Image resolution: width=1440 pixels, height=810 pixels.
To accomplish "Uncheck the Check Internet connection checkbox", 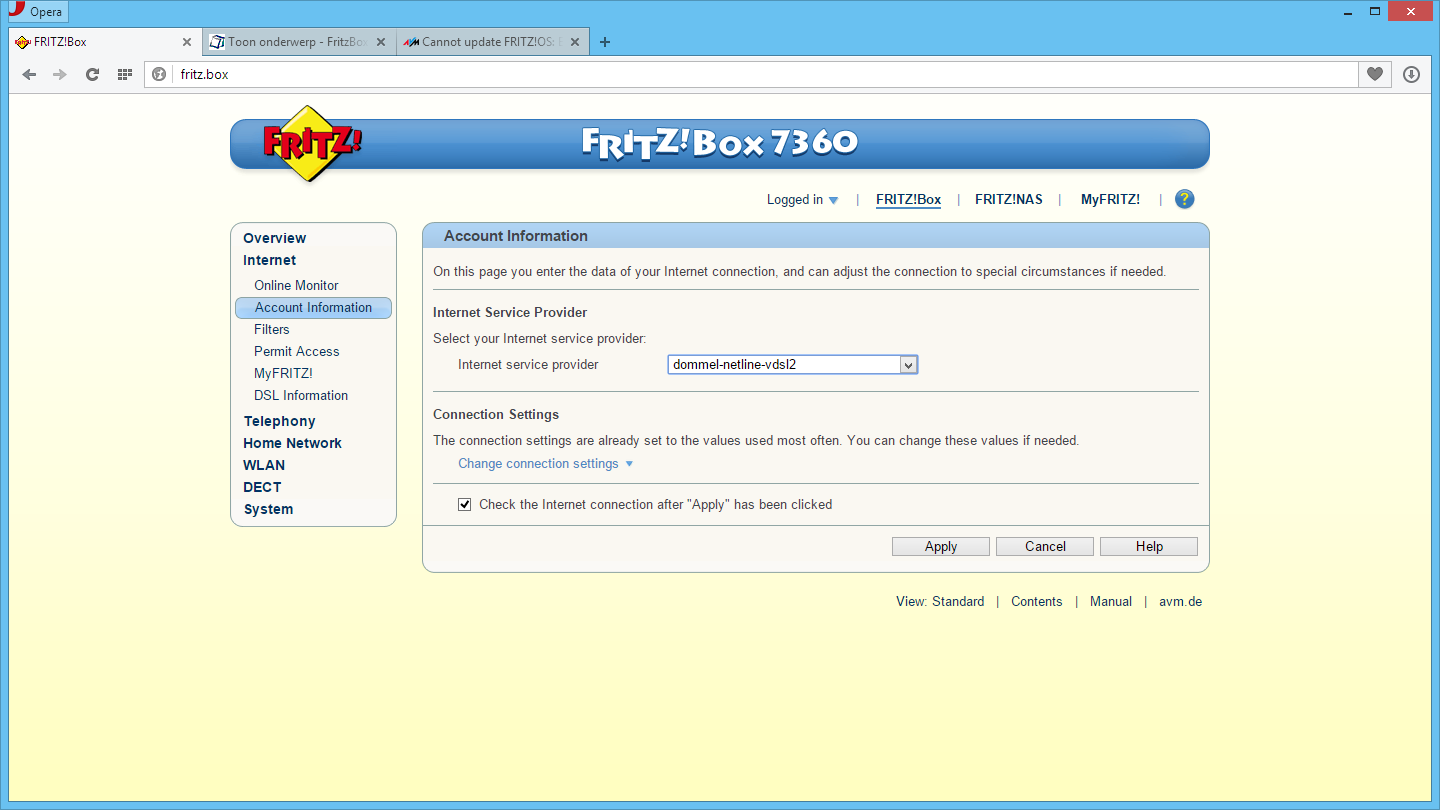I will click(464, 504).
